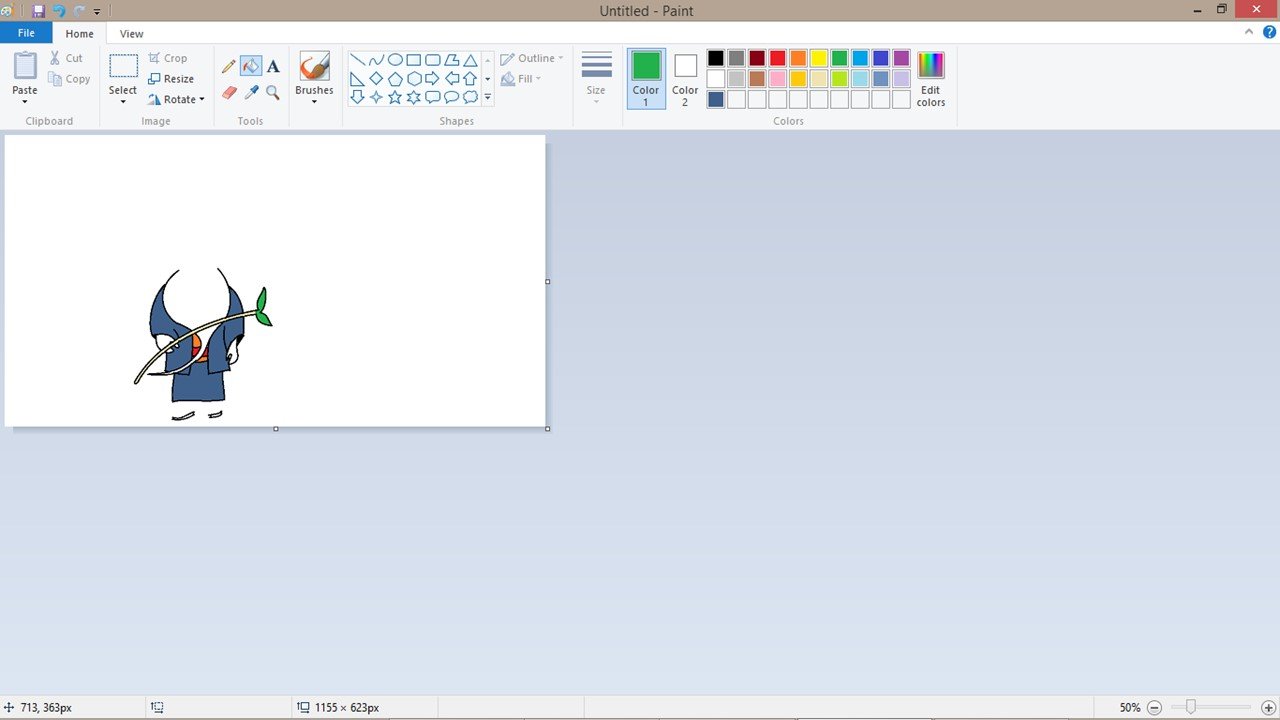Select the Fill with color bucket tool

[x=251, y=66]
